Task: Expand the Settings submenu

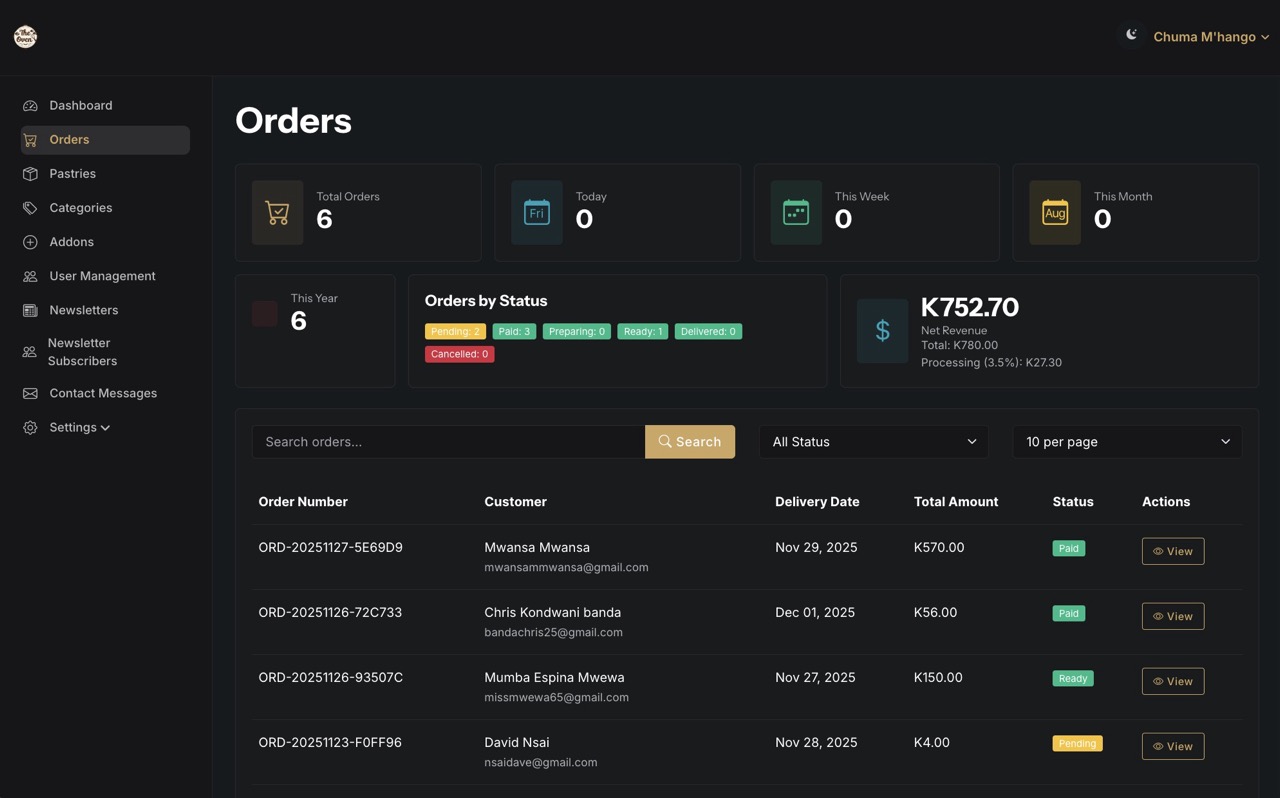Action: point(79,427)
